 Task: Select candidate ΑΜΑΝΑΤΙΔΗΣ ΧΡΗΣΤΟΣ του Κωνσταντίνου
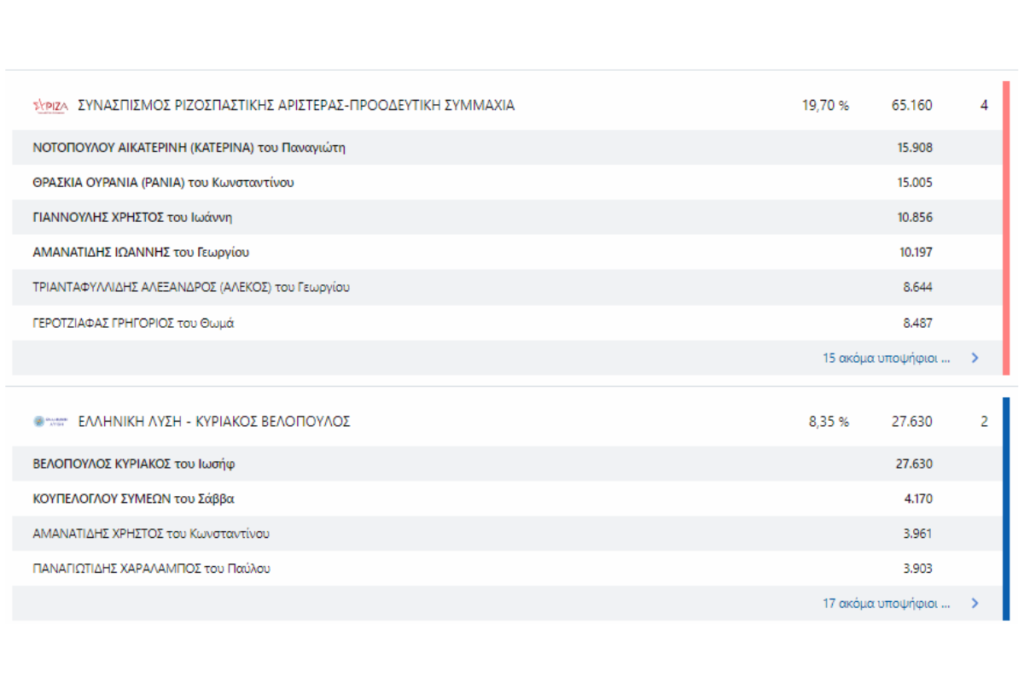[x=151, y=534]
